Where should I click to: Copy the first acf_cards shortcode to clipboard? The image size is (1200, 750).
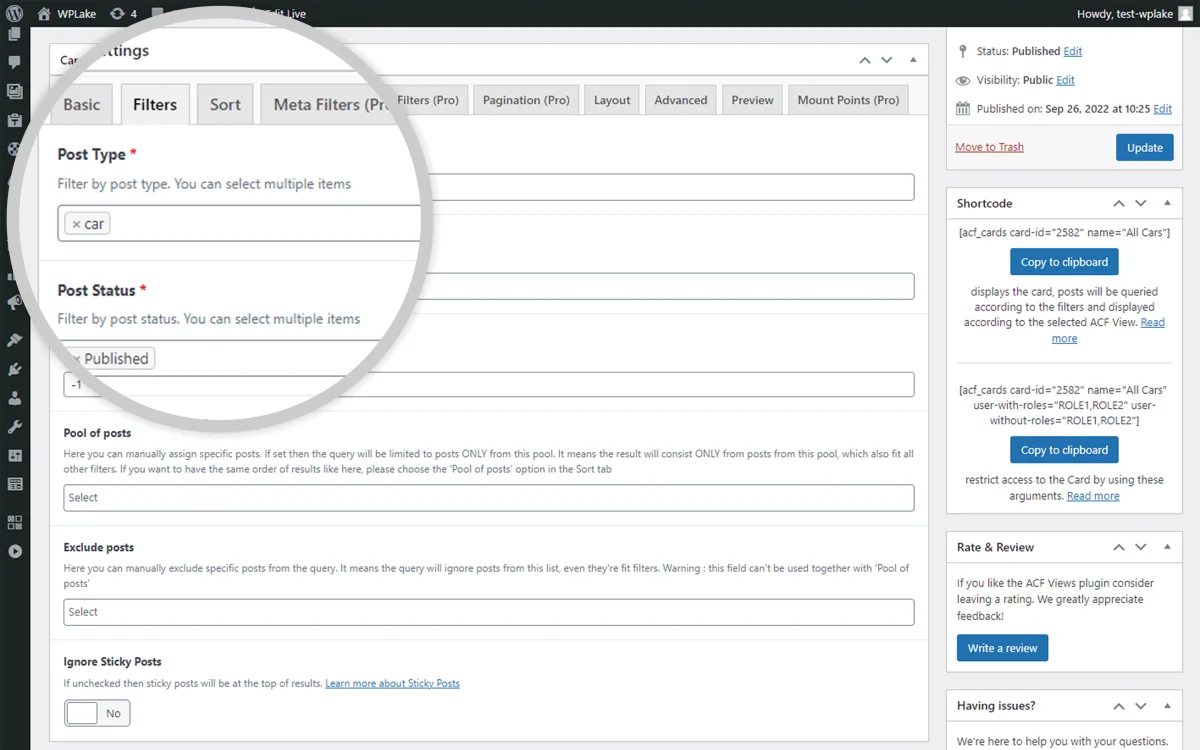pyautogui.click(x=1064, y=262)
